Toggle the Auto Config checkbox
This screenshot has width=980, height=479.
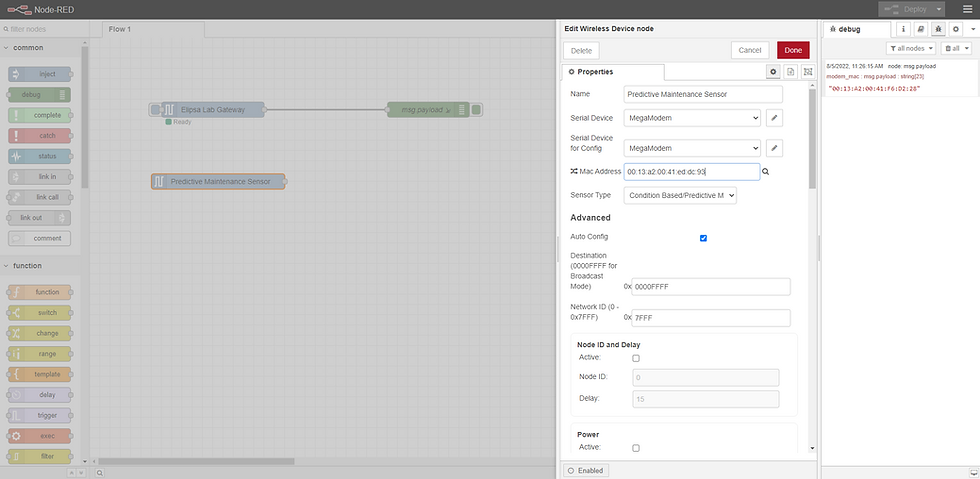[703, 238]
